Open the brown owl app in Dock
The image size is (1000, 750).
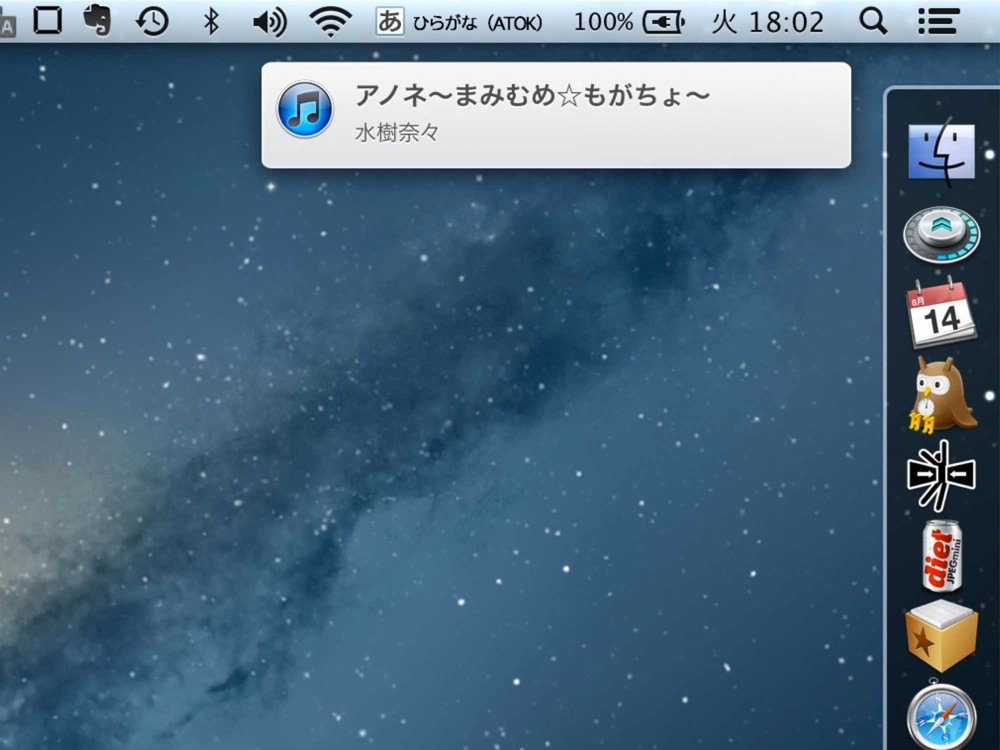pyautogui.click(x=941, y=395)
